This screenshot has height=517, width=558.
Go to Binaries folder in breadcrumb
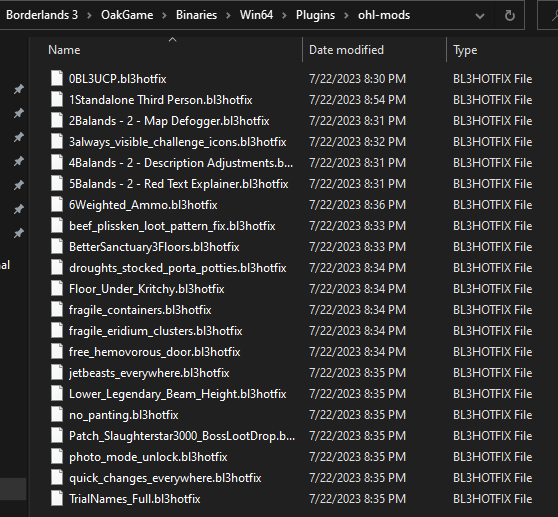click(x=196, y=15)
